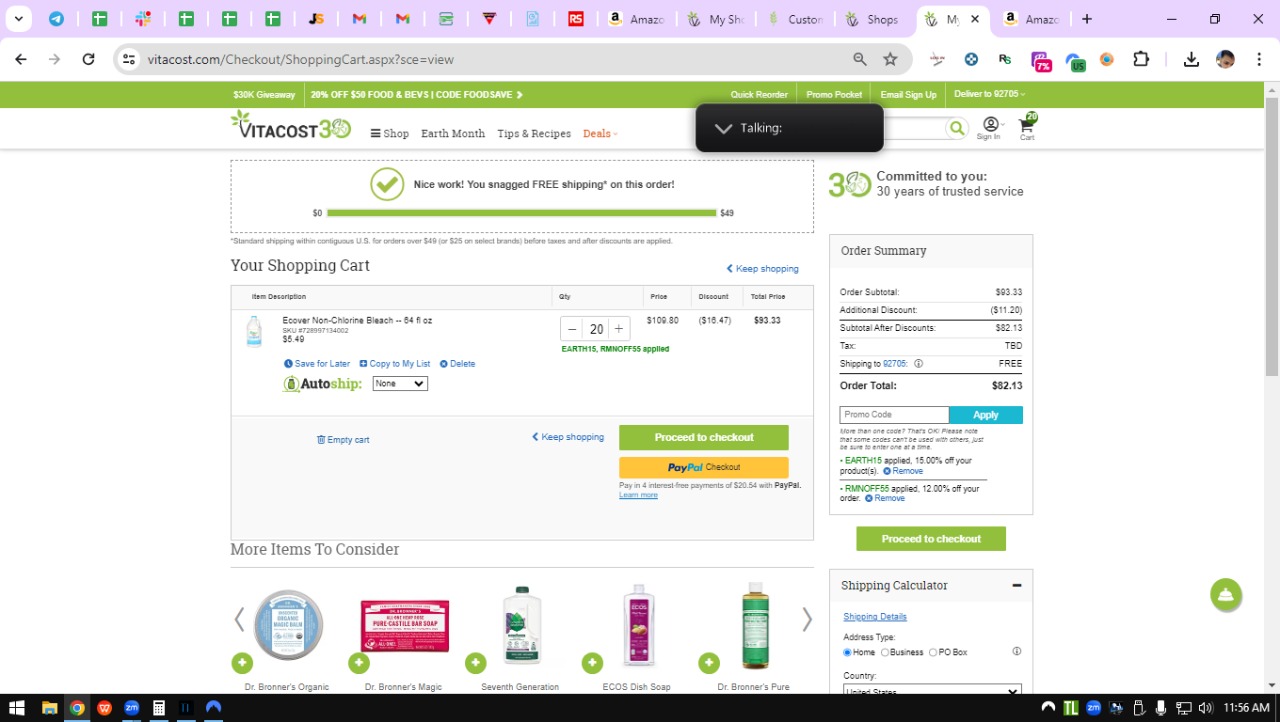The width and height of the screenshot is (1280, 722).
Task: Save the Ecover bleach for later
Action: [317, 364]
